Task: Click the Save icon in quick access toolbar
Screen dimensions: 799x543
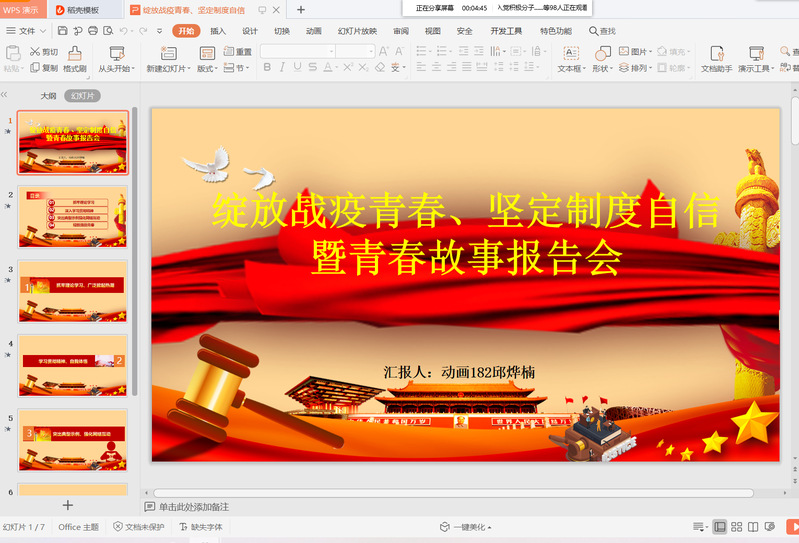Action: pyautogui.click(x=61, y=31)
